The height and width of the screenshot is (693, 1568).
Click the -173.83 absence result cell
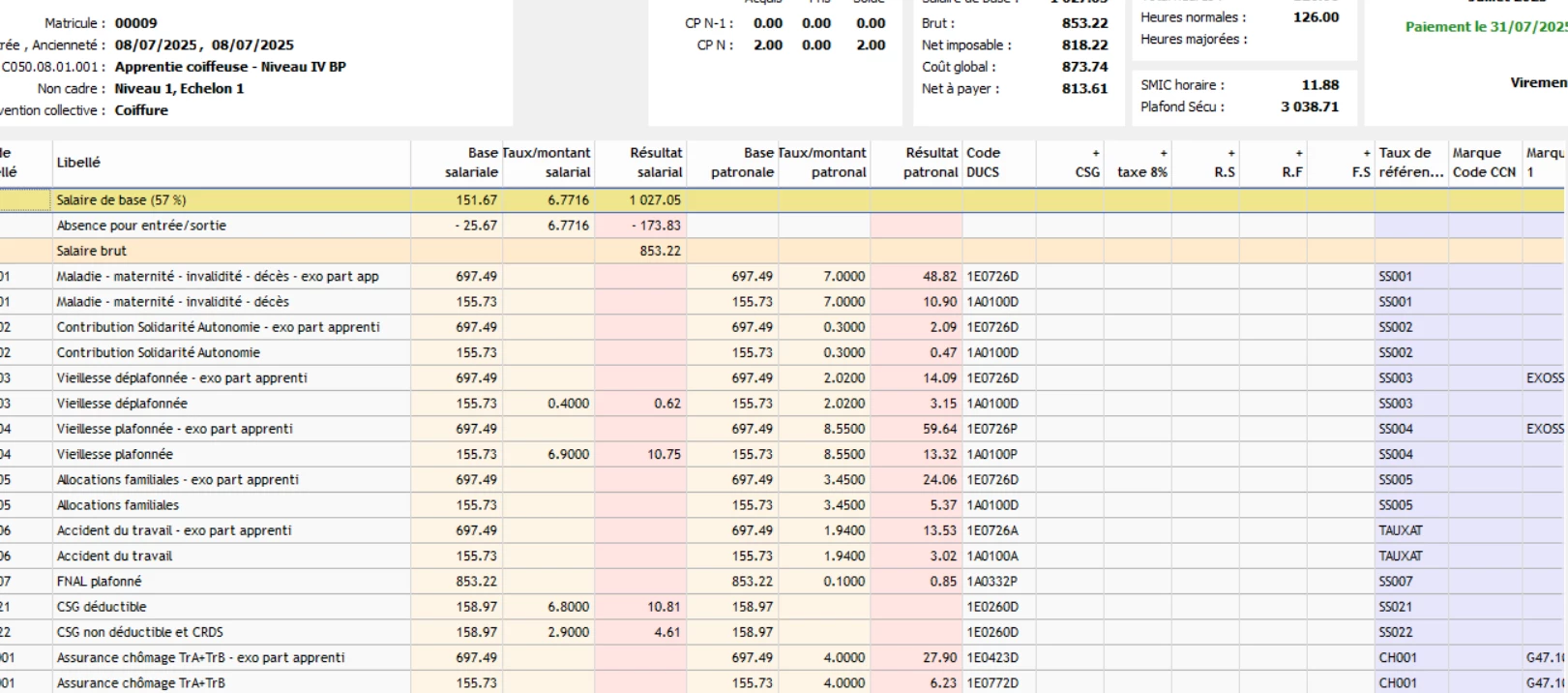(x=655, y=226)
